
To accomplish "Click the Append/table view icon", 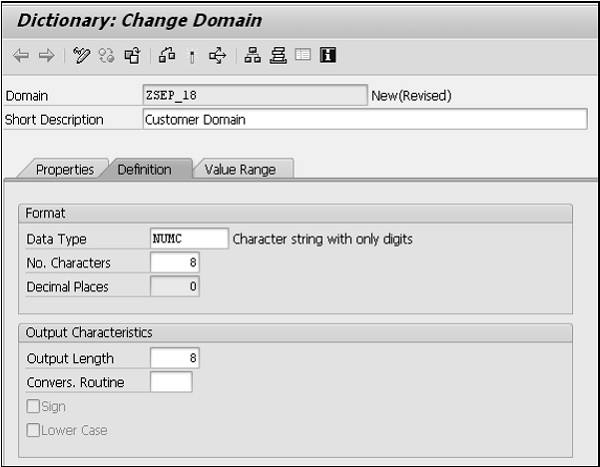I will tap(303, 55).
